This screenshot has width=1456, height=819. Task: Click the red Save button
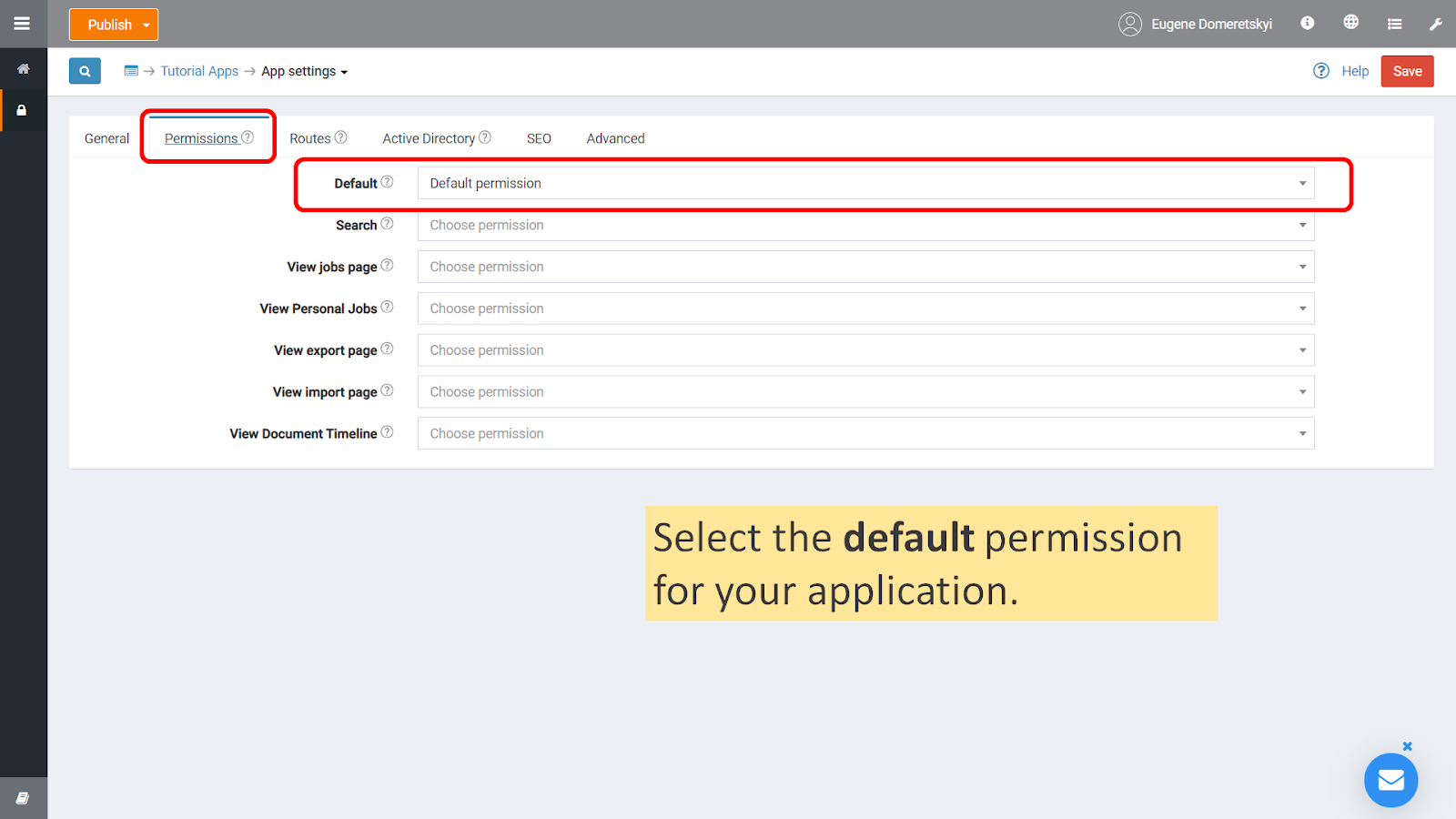pyautogui.click(x=1407, y=71)
